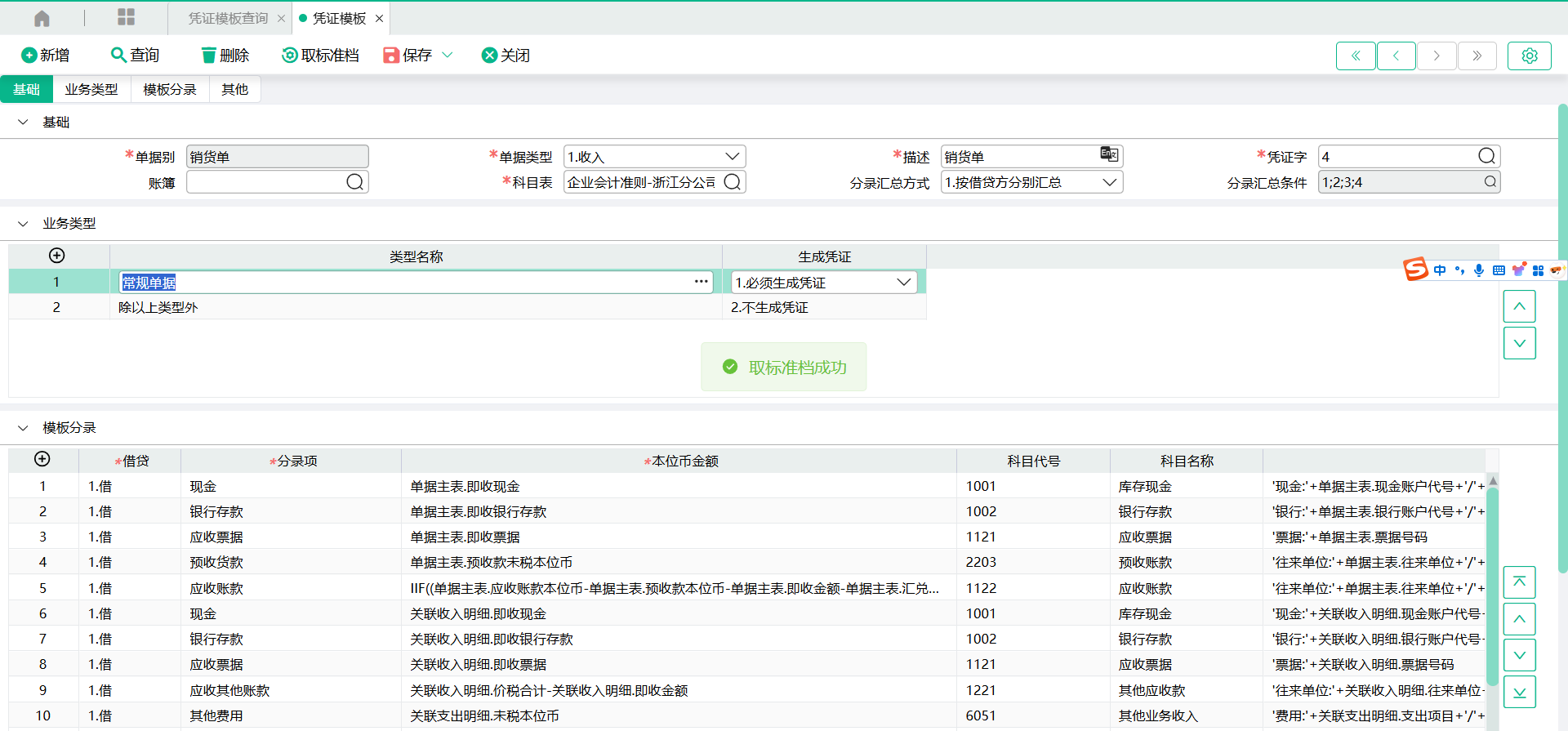Open the 分录汇总条件 lookup search icon
This screenshot has height=731, width=1568.
[x=1490, y=181]
